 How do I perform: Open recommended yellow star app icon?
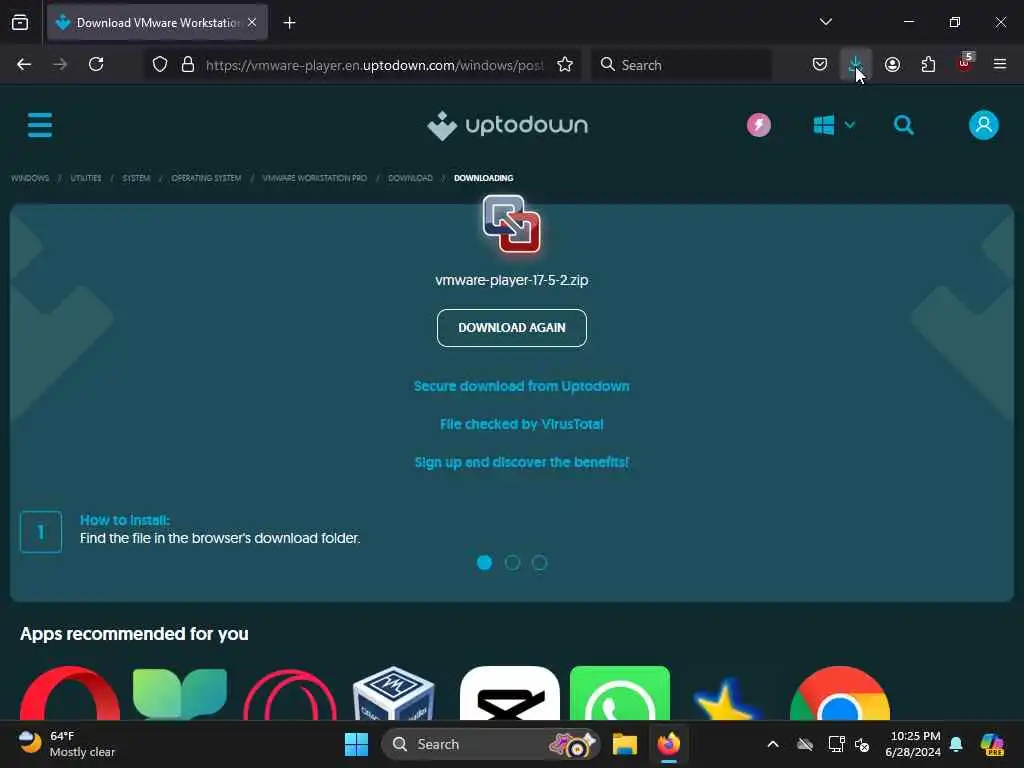click(x=727, y=697)
